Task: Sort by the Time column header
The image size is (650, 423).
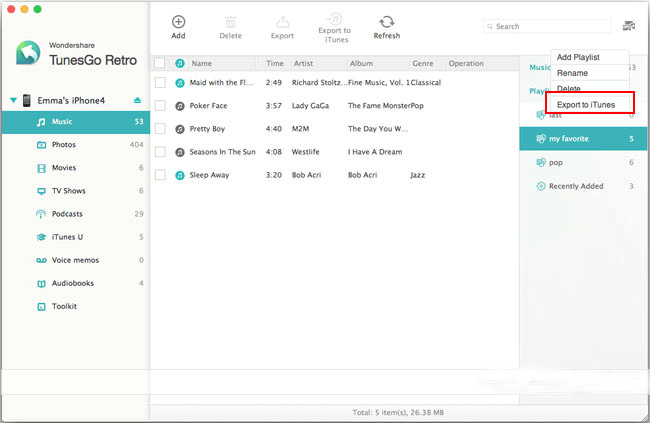Action: [x=275, y=63]
